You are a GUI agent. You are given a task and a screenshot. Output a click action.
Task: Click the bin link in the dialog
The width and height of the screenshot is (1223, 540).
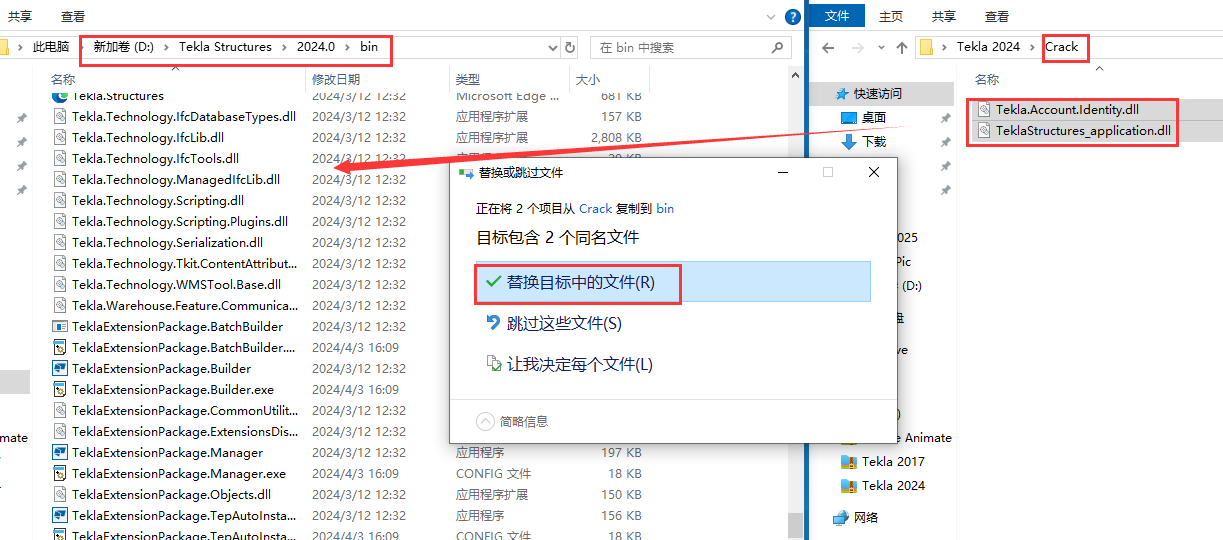(x=665, y=209)
